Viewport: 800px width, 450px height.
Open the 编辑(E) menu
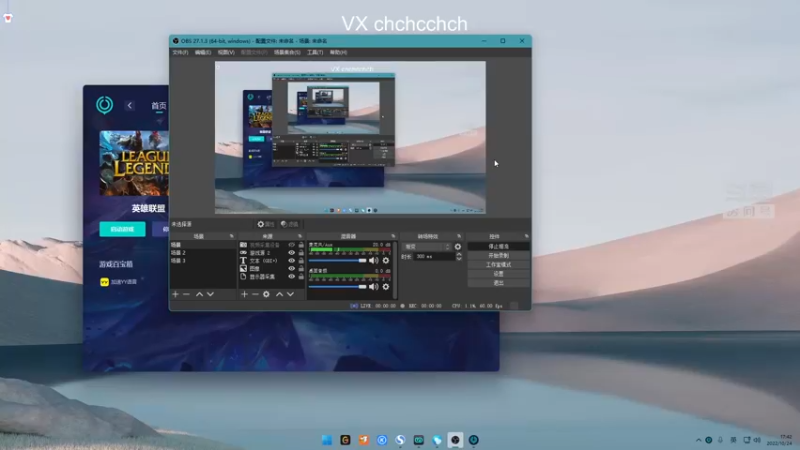click(203, 53)
